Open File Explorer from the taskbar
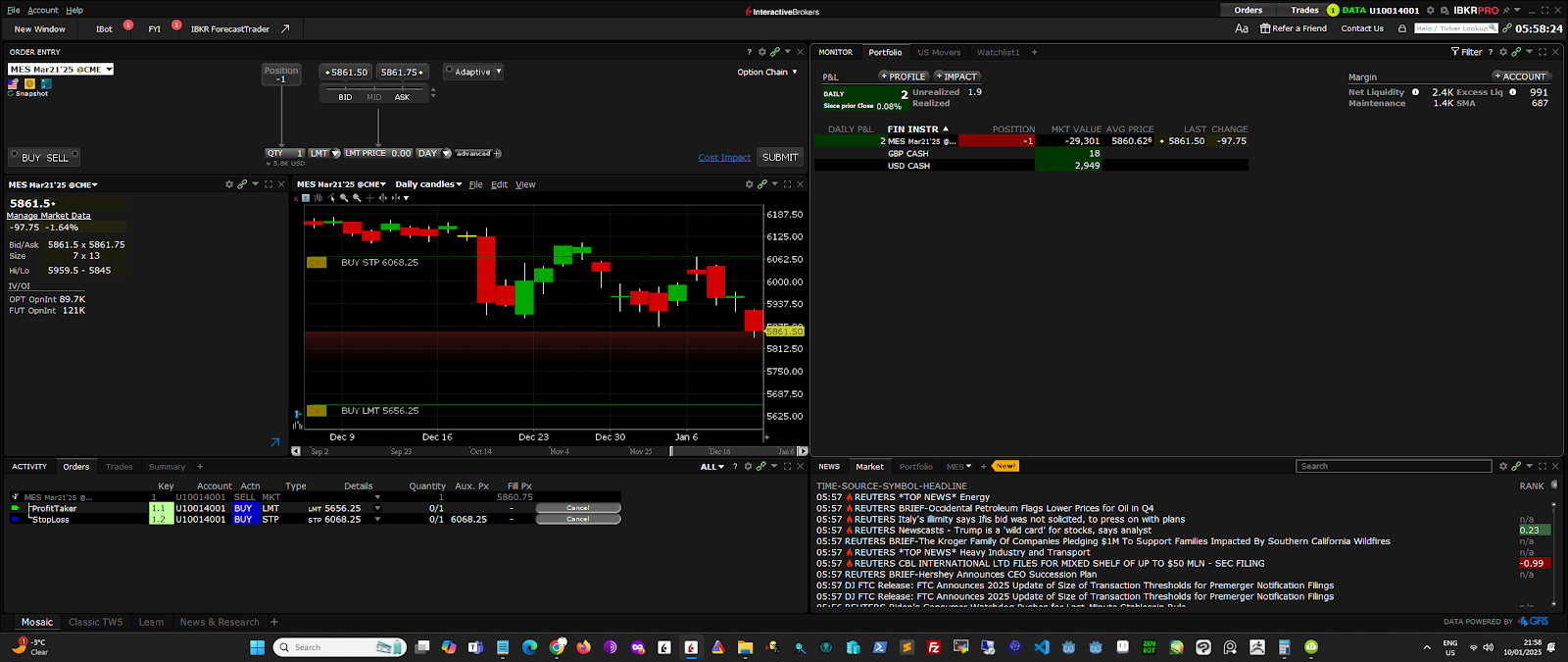 pyautogui.click(x=745, y=647)
